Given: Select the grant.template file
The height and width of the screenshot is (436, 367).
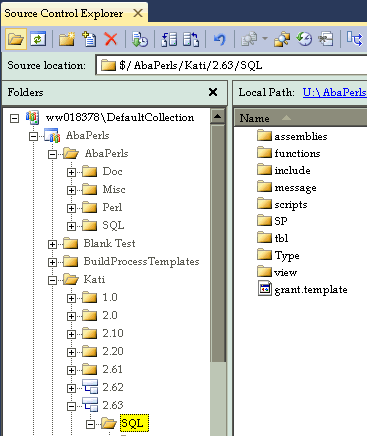Looking at the screenshot, I should 311,290.
